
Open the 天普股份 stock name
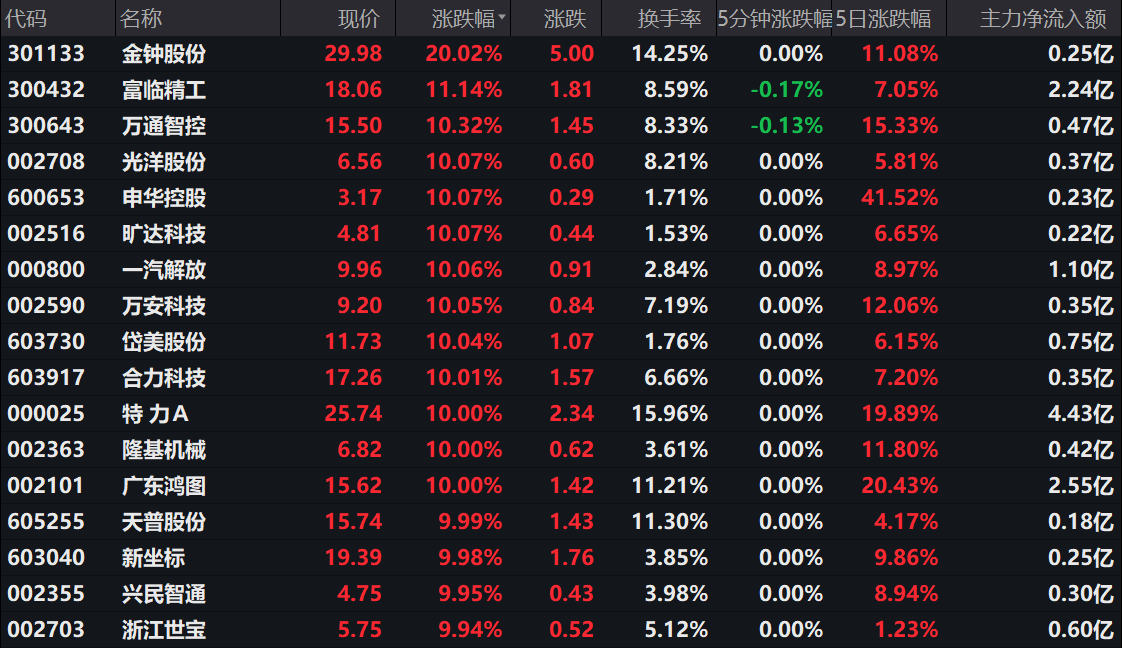(x=164, y=521)
